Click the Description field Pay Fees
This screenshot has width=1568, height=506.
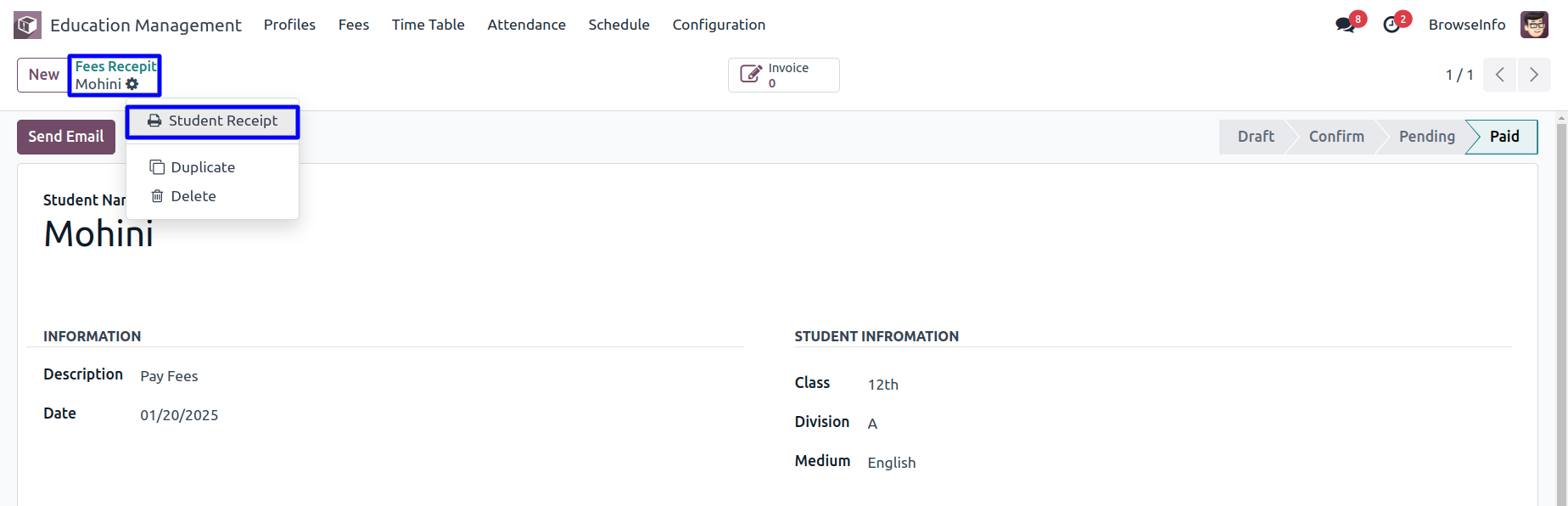169,376
